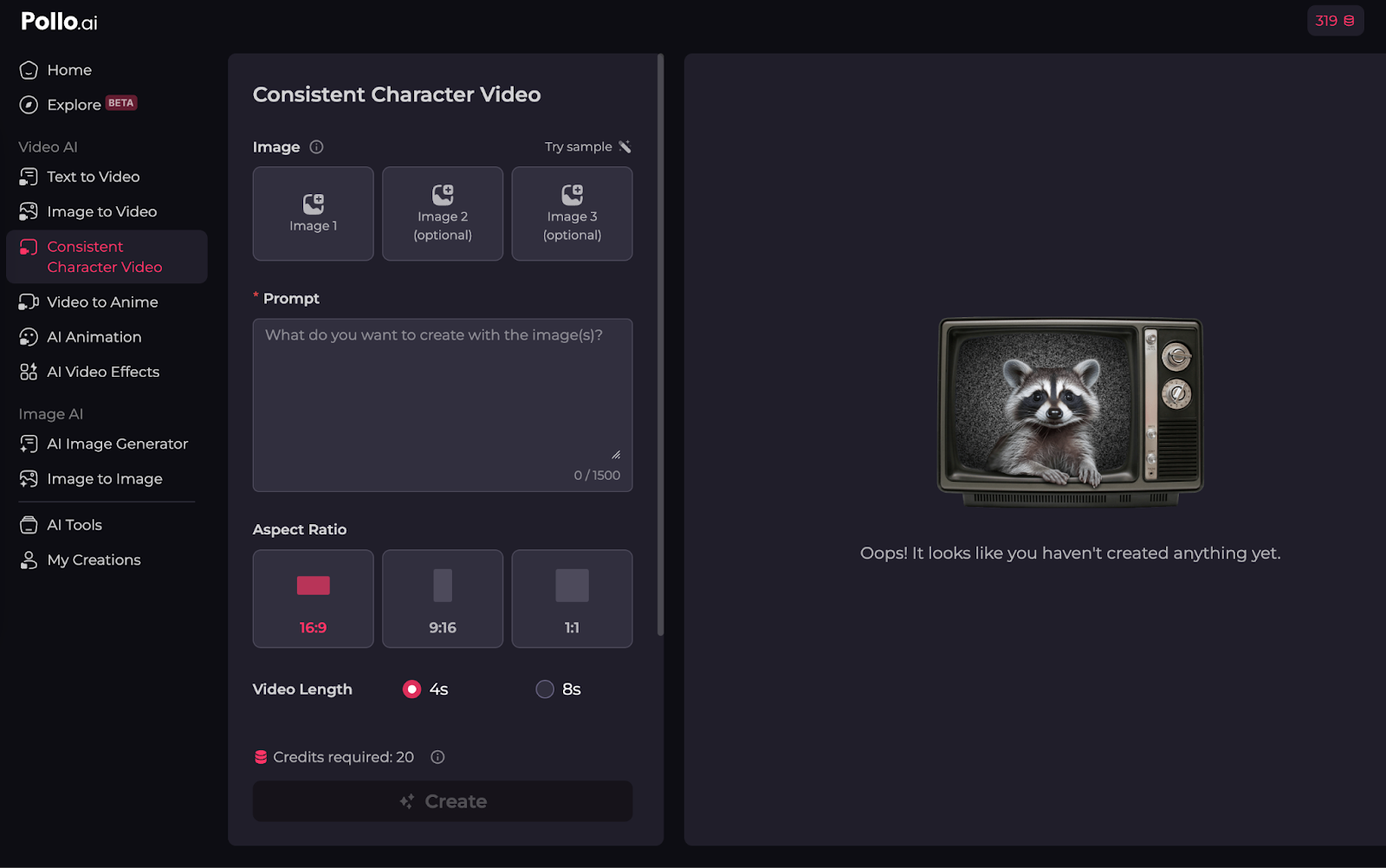Click the Oops haven't created anything message

tap(1070, 554)
